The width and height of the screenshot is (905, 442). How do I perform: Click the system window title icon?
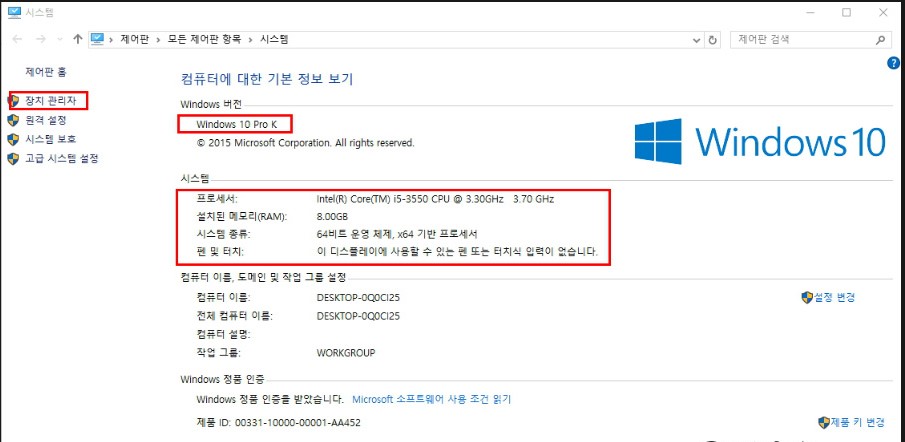(14, 12)
